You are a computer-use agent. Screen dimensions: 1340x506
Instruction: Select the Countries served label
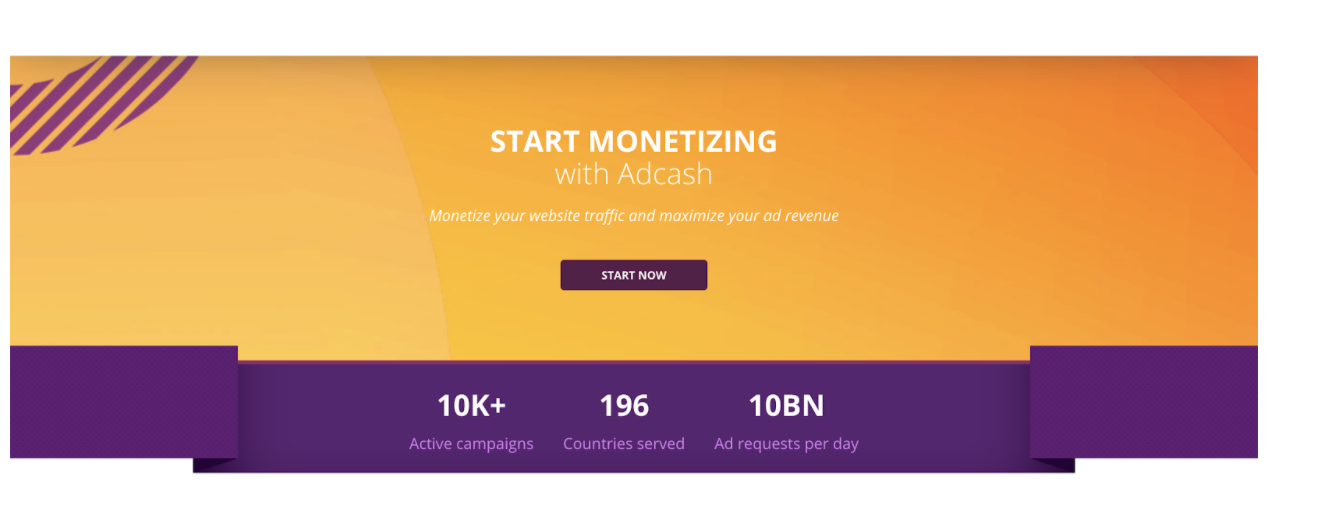(624, 443)
